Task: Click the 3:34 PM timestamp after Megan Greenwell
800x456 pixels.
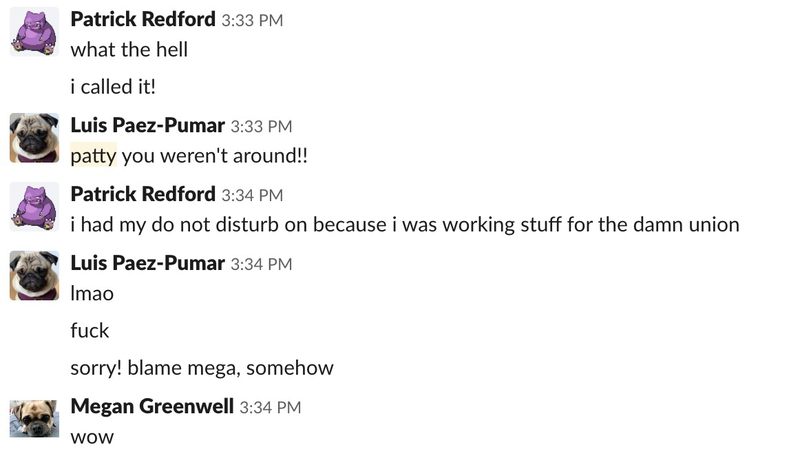Action: 270,408
